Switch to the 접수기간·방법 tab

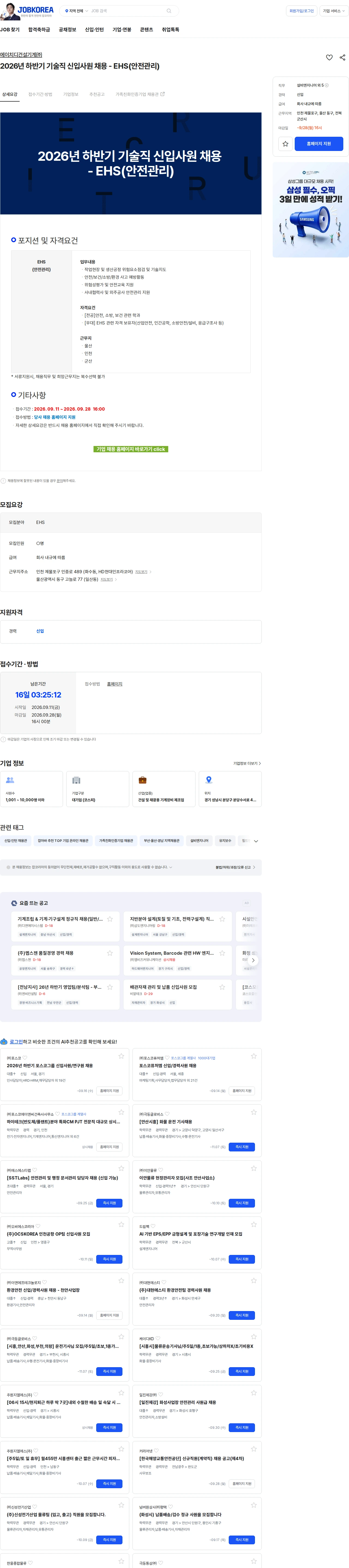(40, 94)
